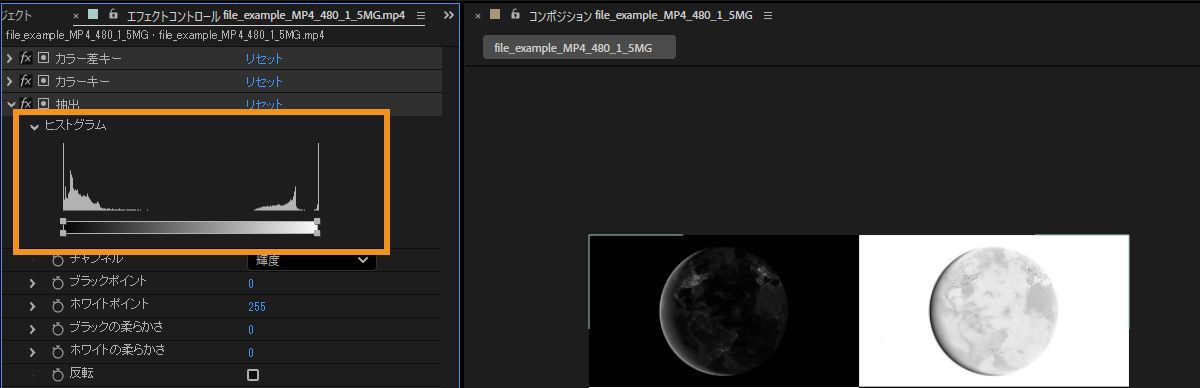Viewport: 1200px width, 388px height.
Task: Click the inverted white Earth image in viewer
Action: coord(994,311)
